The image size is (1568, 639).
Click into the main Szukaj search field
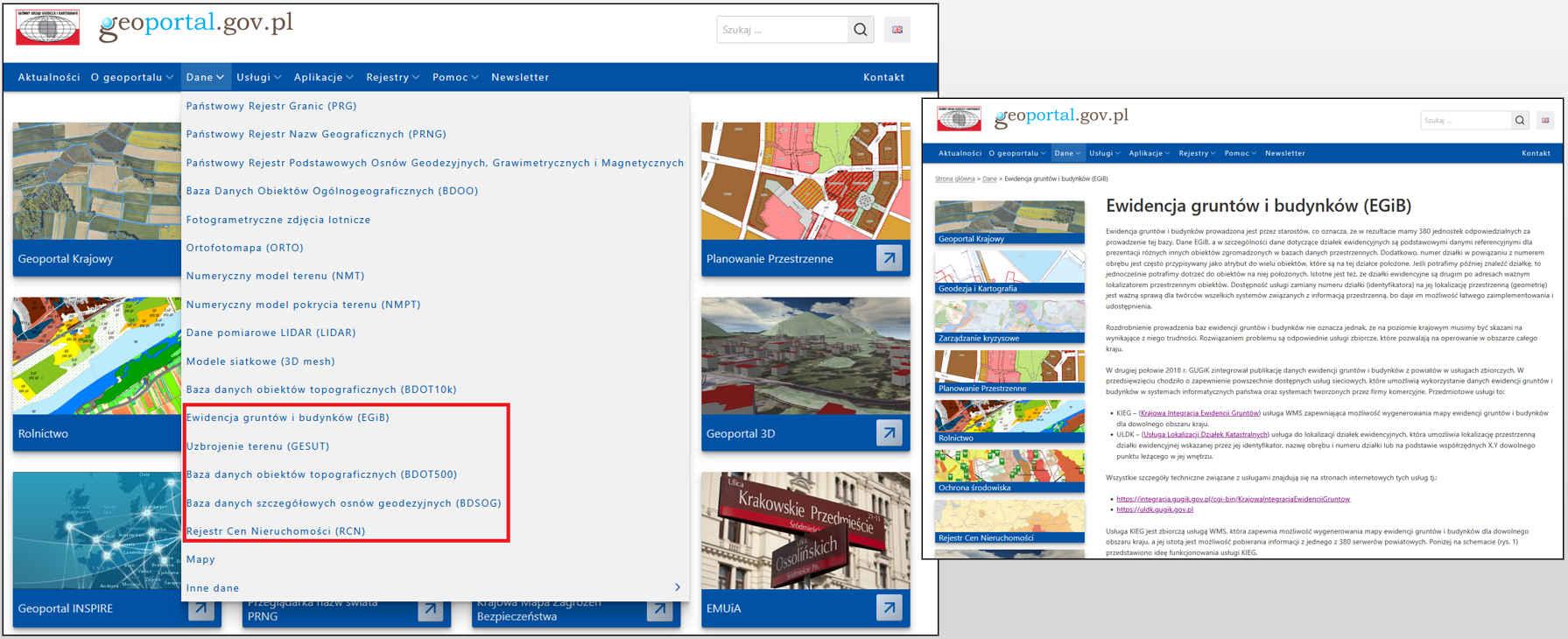pyautogui.click(x=781, y=30)
